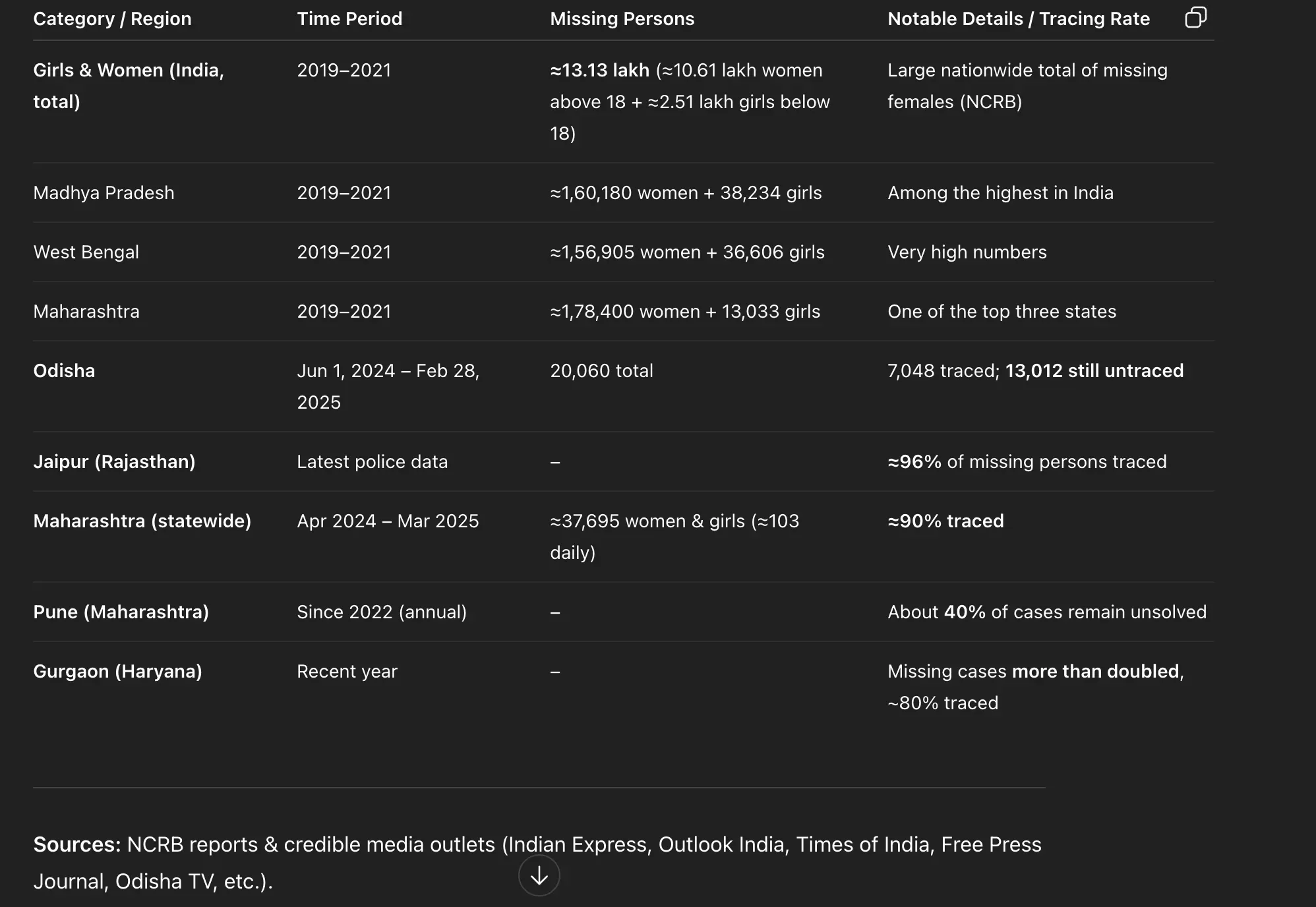Click the '13,012 still untraced' text
Image resolution: width=1316 pixels, height=907 pixels.
pyautogui.click(x=1094, y=370)
